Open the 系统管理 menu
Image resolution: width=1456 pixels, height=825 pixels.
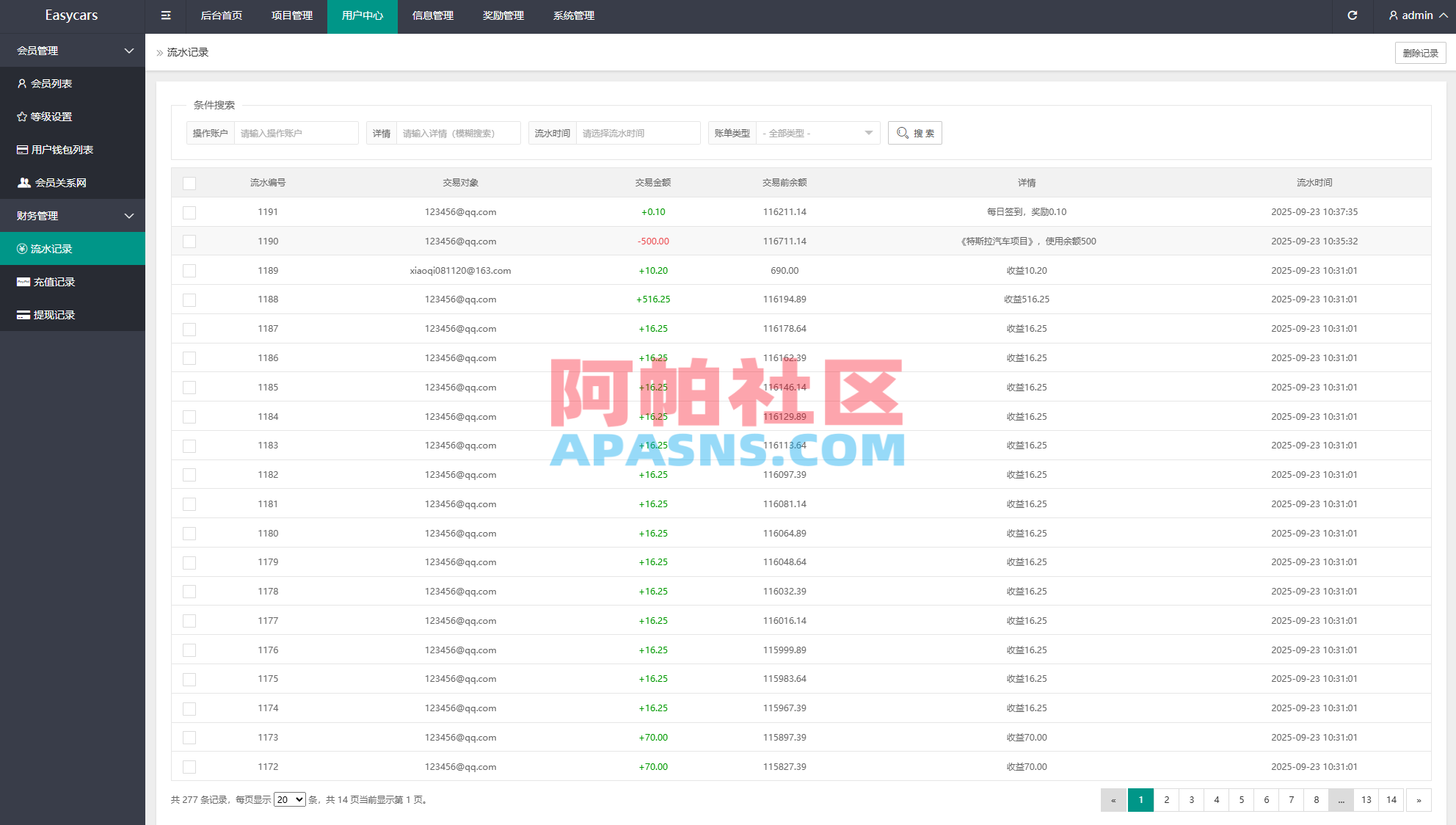[x=573, y=15]
